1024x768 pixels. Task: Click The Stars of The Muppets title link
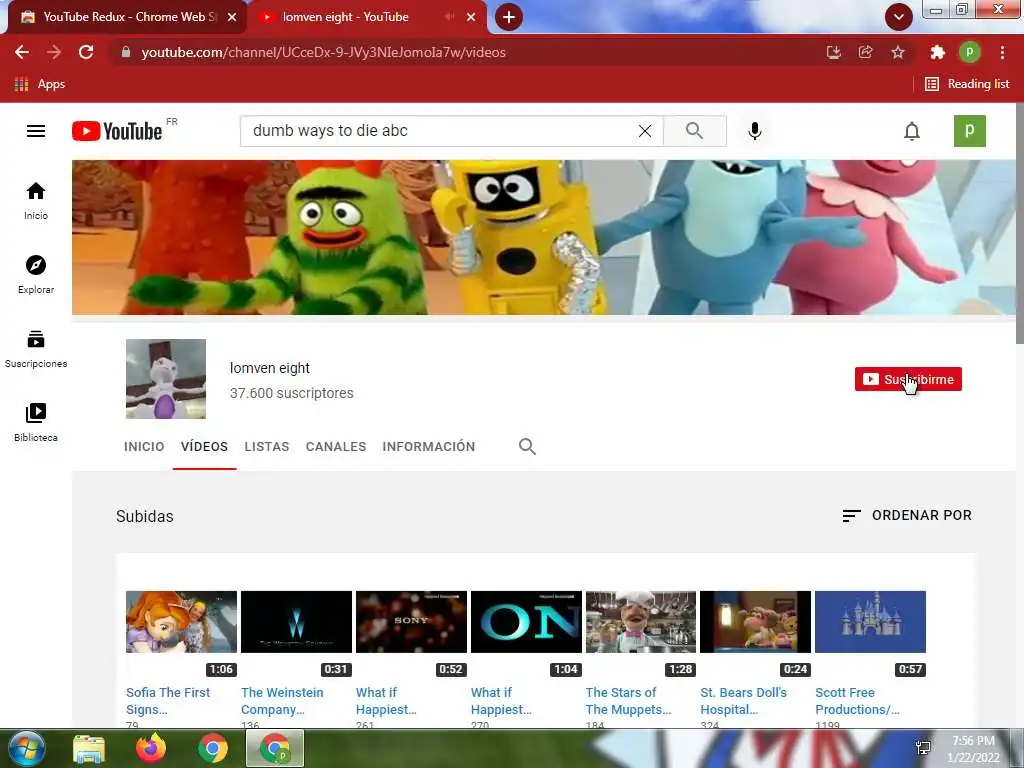pos(628,701)
